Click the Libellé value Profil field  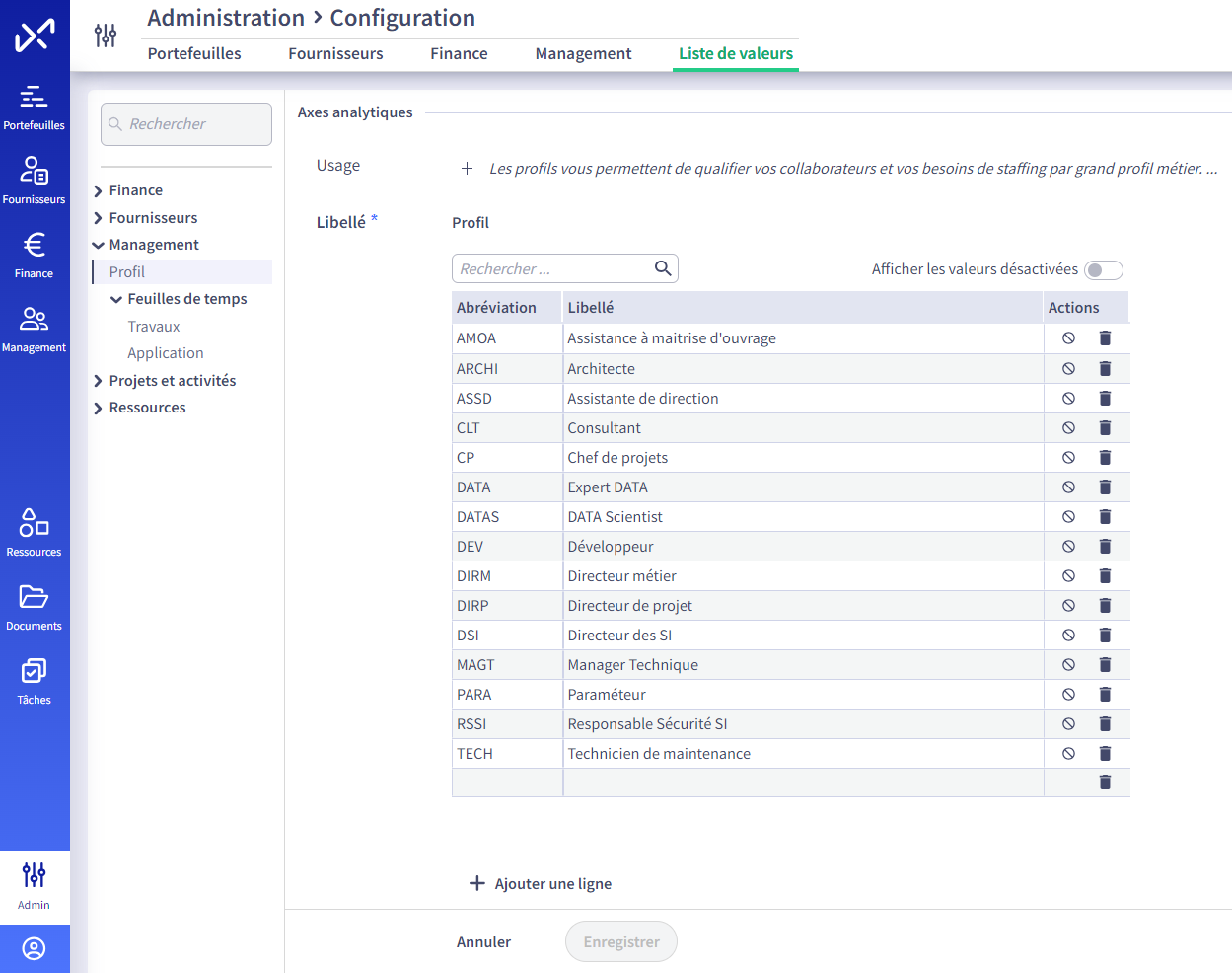[471, 223]
